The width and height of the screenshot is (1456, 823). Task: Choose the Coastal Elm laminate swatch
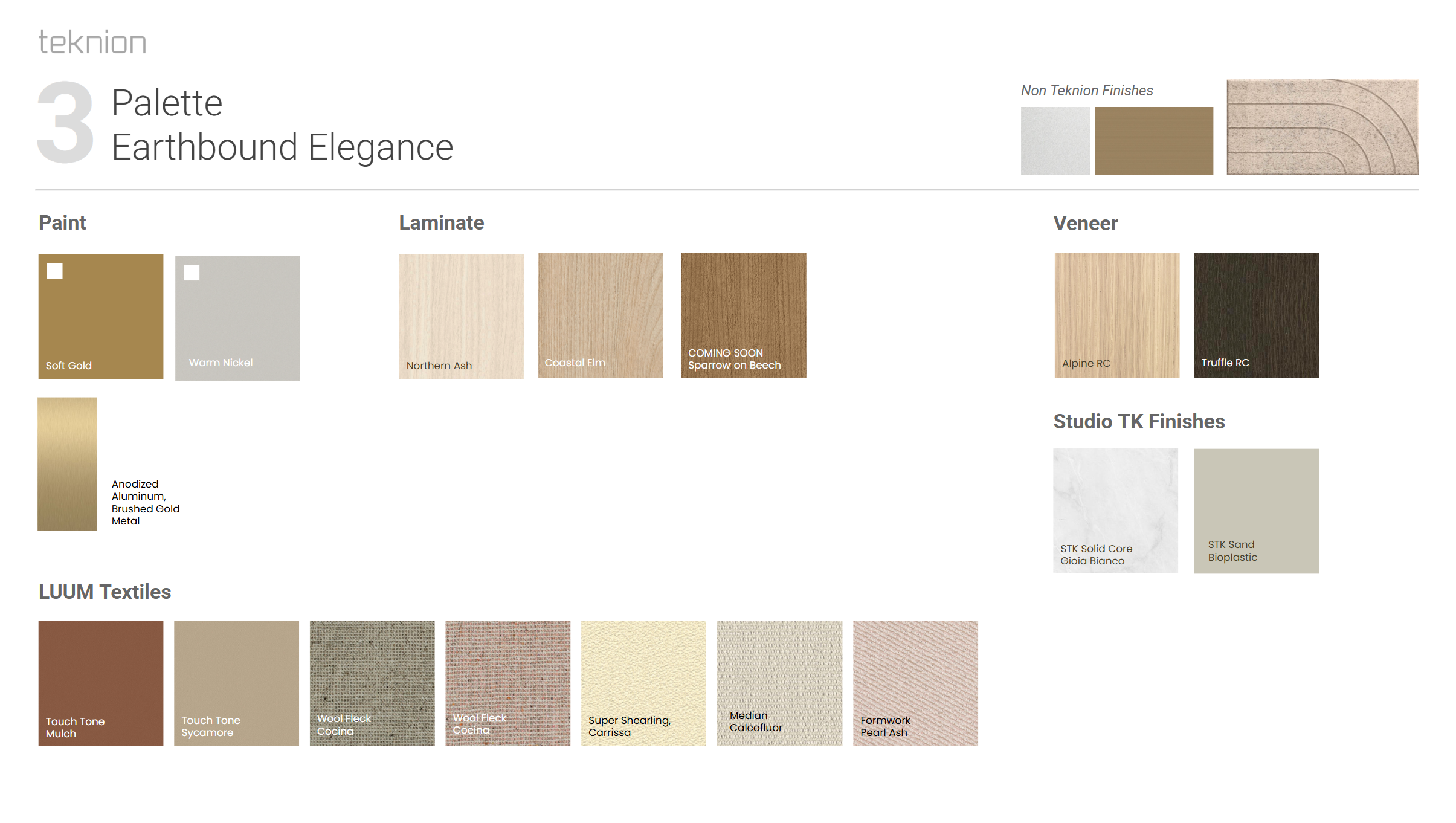(x=601, y=315)
